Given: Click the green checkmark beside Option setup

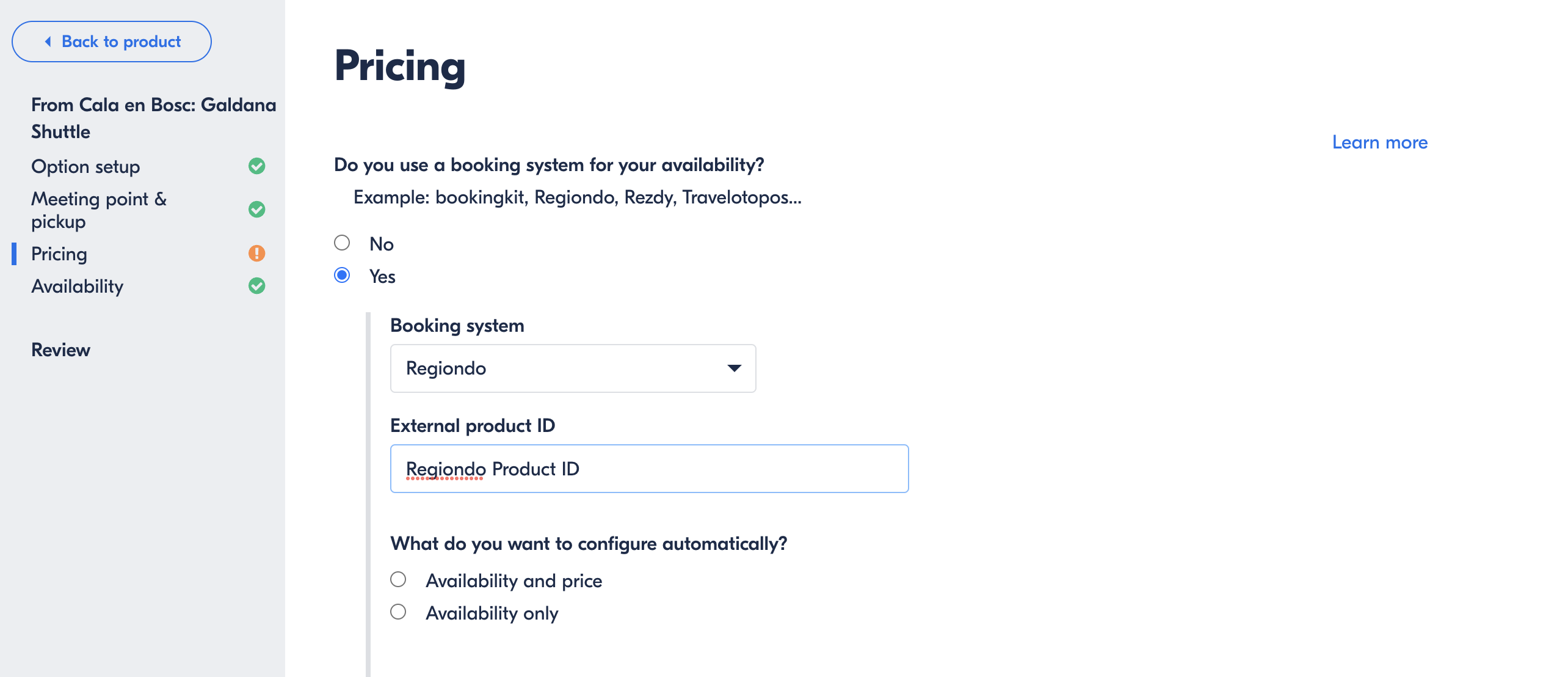Looking at the screenshot, I should (257, 166).
